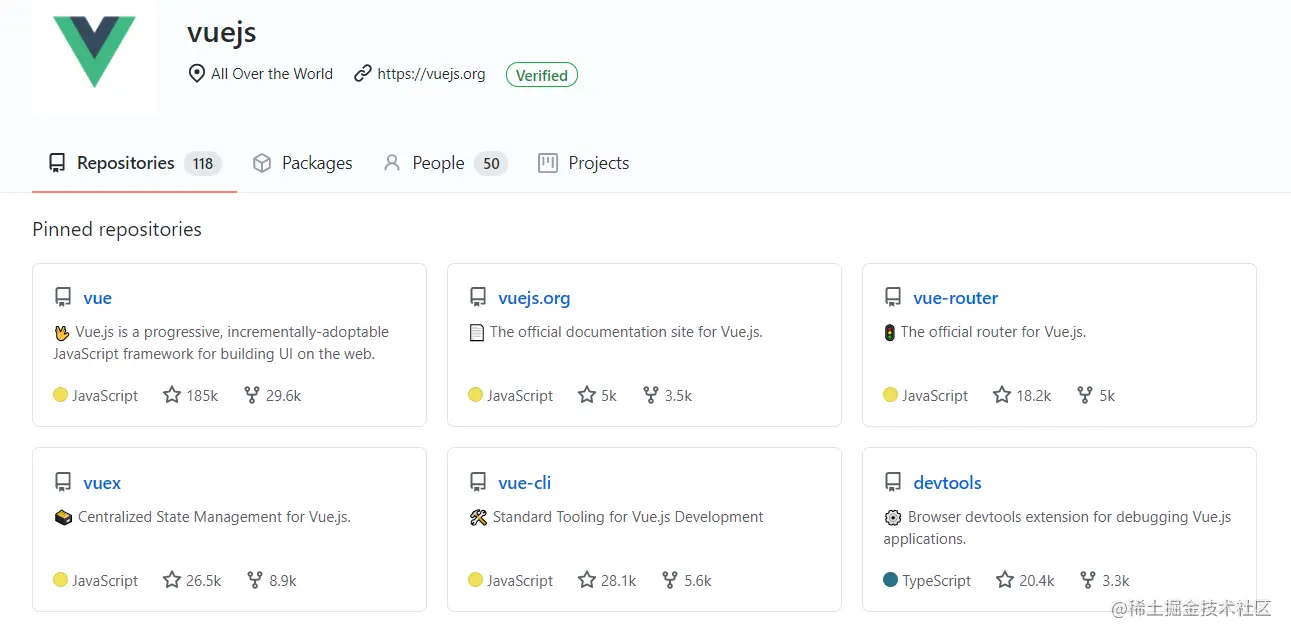The image size is (1291, 638).
Task: Click the repo icon beside vue-router
Action: point(893,298)
